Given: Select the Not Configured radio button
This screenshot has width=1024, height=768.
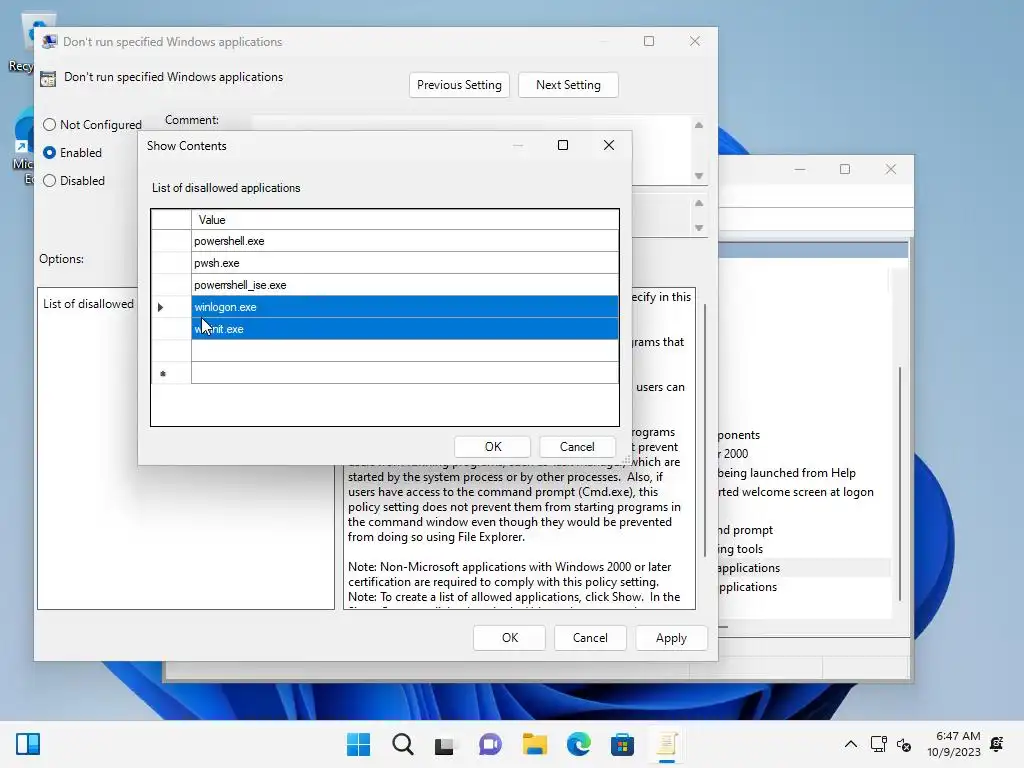Looking at the screenshot, I should [x=50, y=125].
